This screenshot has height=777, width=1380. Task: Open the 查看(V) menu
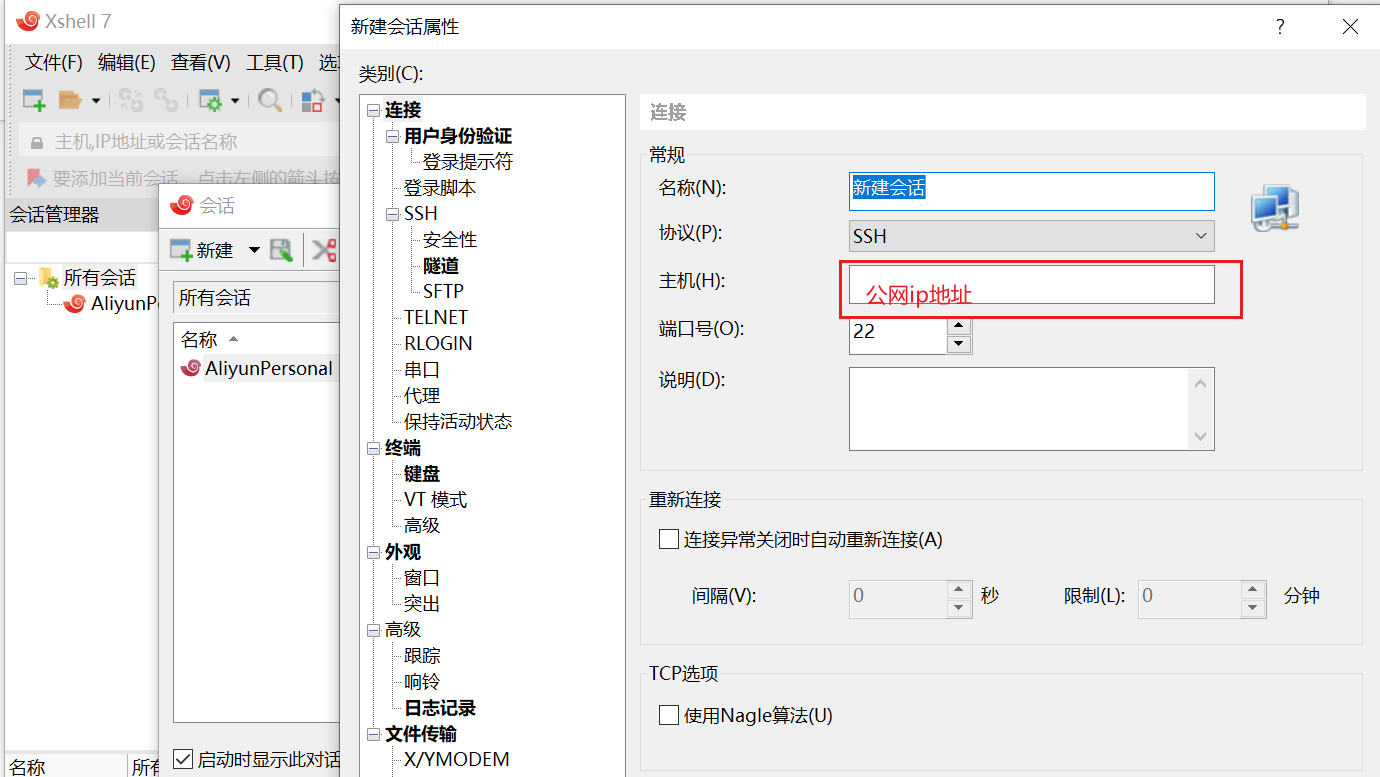pyautogui.click(x=201, y=63)
